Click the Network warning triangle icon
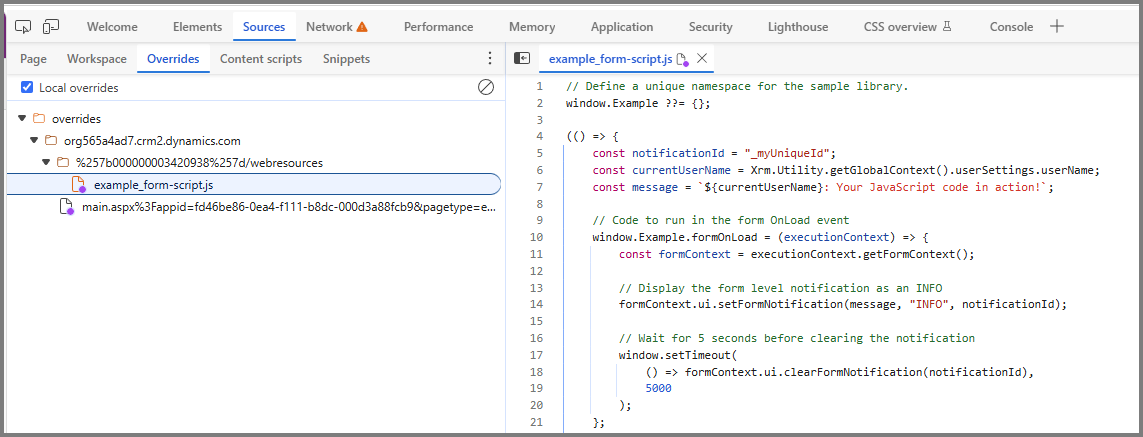Screen dimensions: 1143x437 click(362, 27)
